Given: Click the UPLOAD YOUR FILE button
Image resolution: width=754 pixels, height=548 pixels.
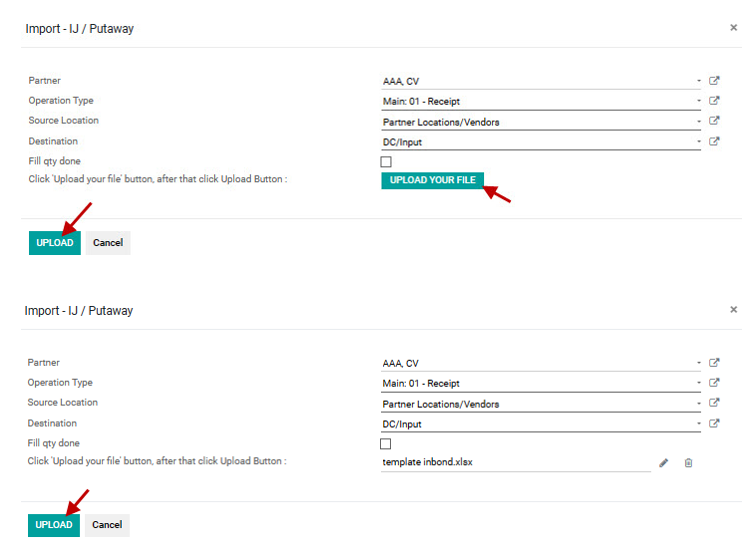Looking at the screenshot, I should tap(432, 180).
